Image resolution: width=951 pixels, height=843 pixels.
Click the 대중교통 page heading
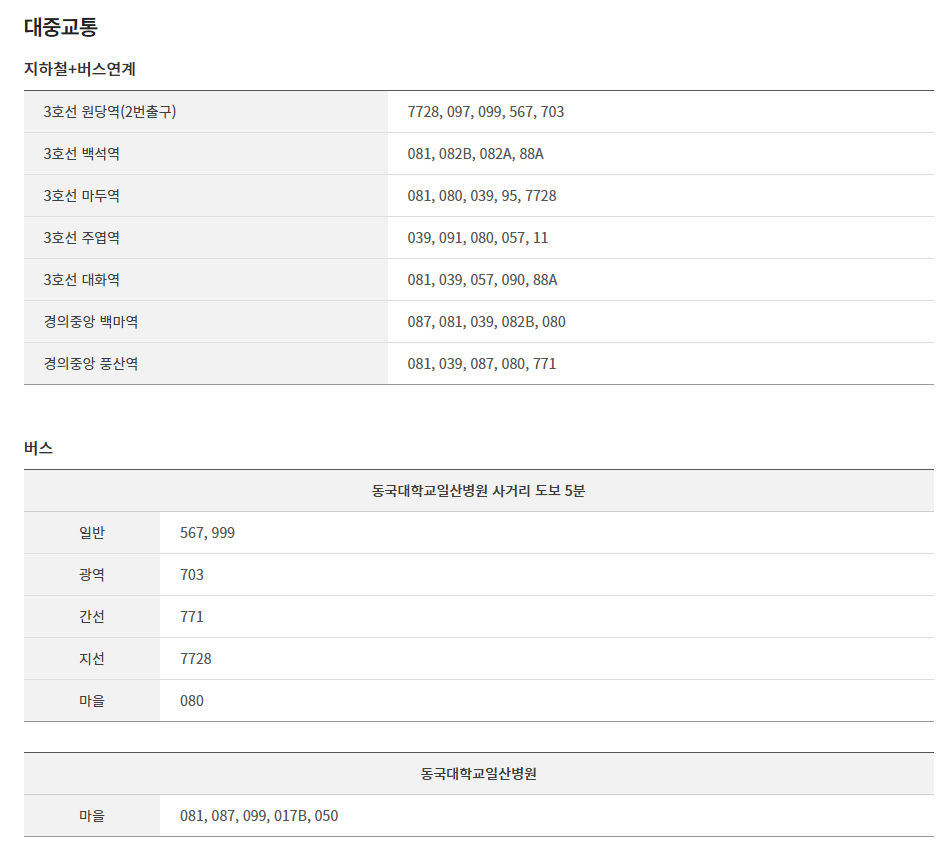click(x=61, y=27)
